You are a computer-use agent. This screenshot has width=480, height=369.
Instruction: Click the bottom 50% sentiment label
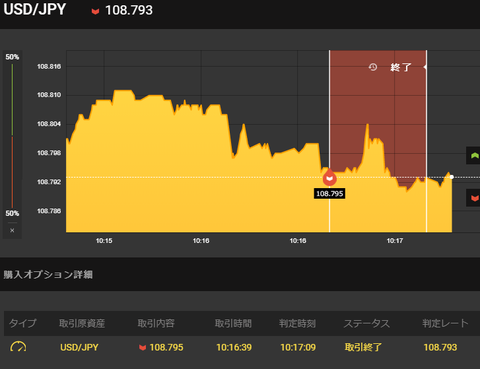click(x=12, y=213)
